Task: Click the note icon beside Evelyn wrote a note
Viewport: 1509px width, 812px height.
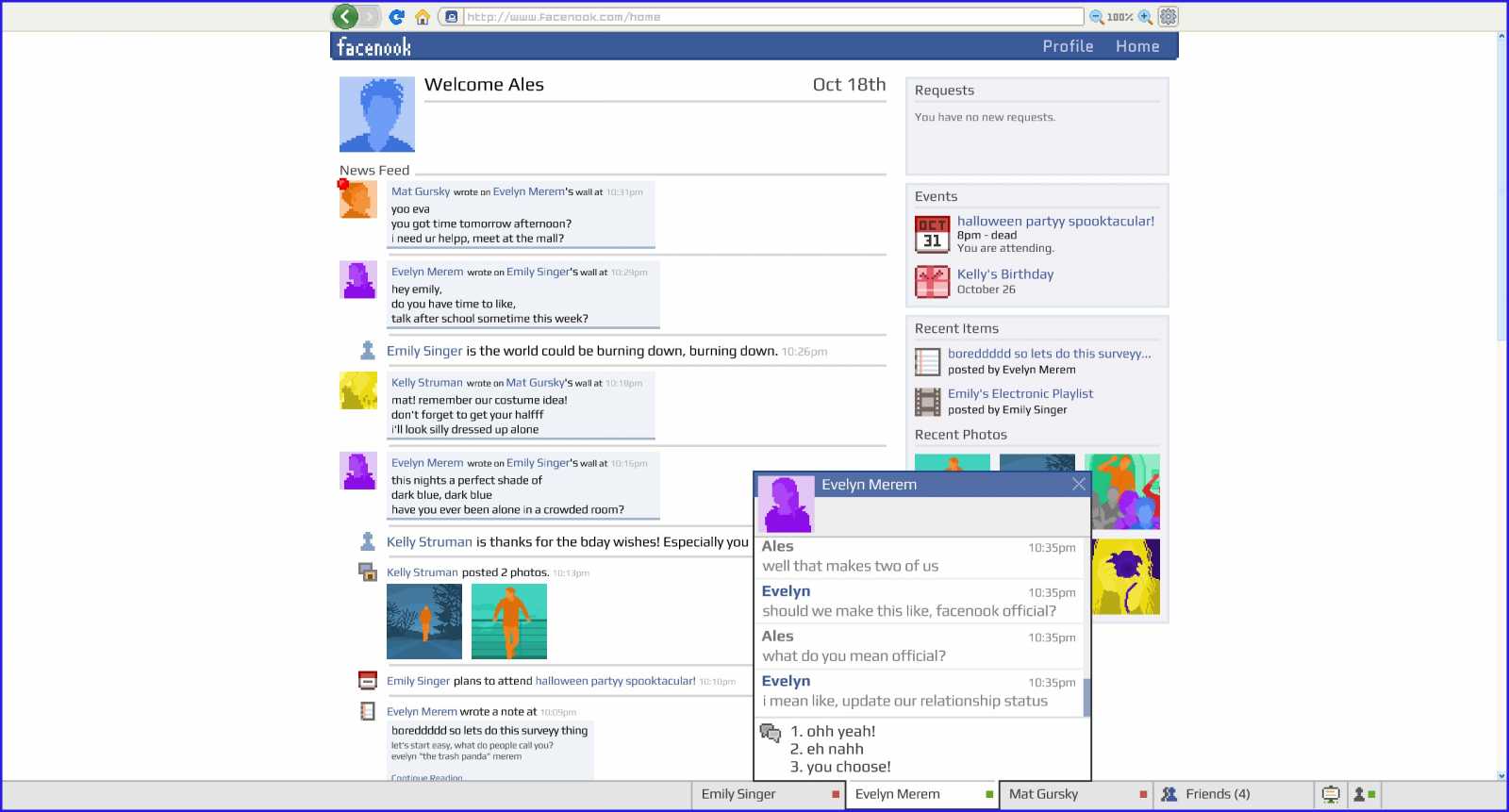Action: (368, 711)
